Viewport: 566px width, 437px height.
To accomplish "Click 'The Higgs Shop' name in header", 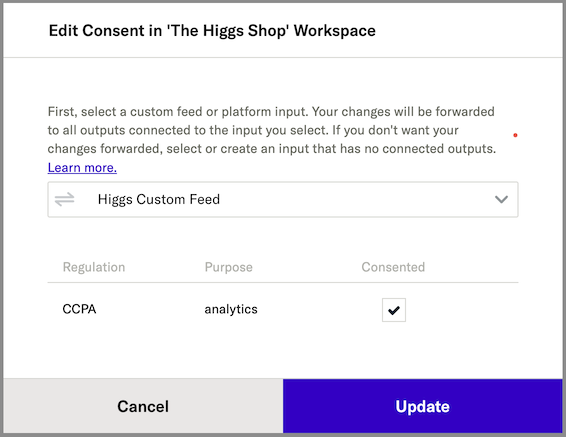I will [228, 31].
